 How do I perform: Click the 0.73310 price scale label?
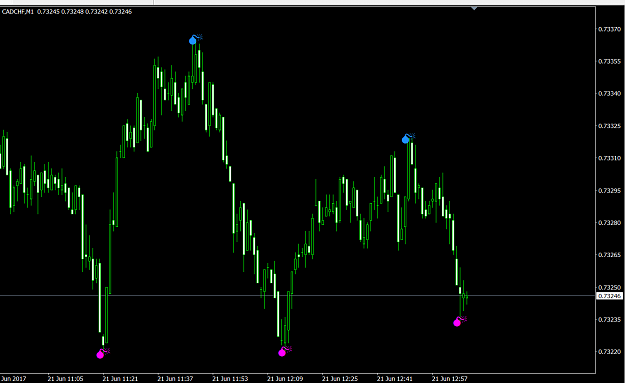point(609,158)
